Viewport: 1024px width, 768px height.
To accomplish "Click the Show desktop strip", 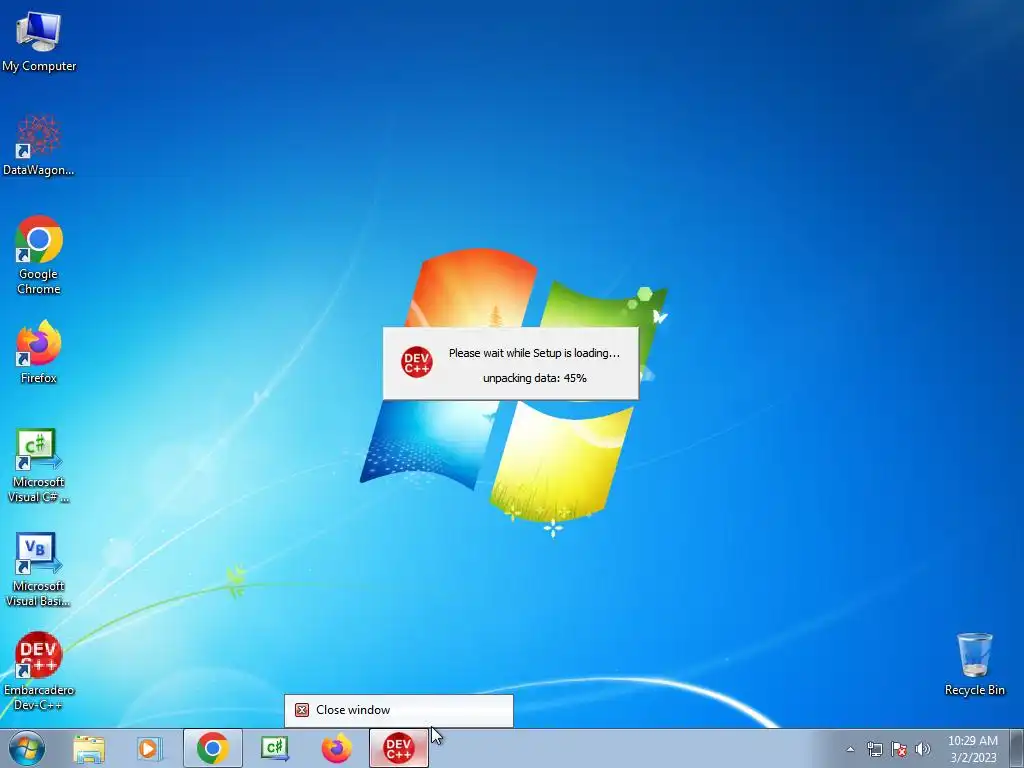I will [1017, 748].
